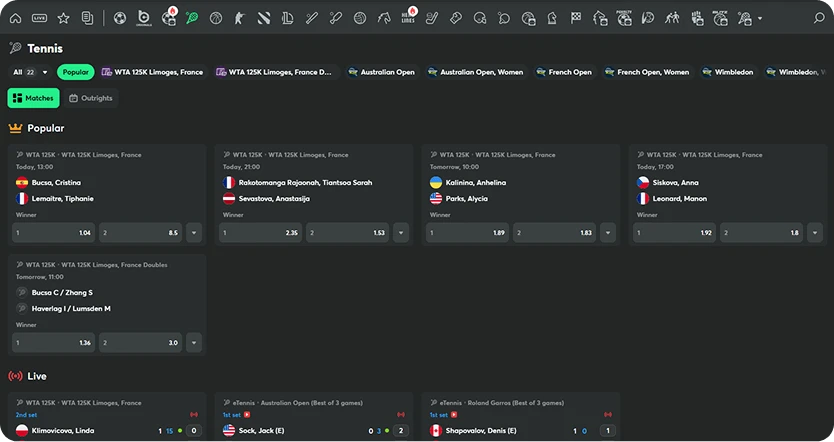834x442 pixels.
Task: Open Favorites star icon
Action: click(63, 18)
